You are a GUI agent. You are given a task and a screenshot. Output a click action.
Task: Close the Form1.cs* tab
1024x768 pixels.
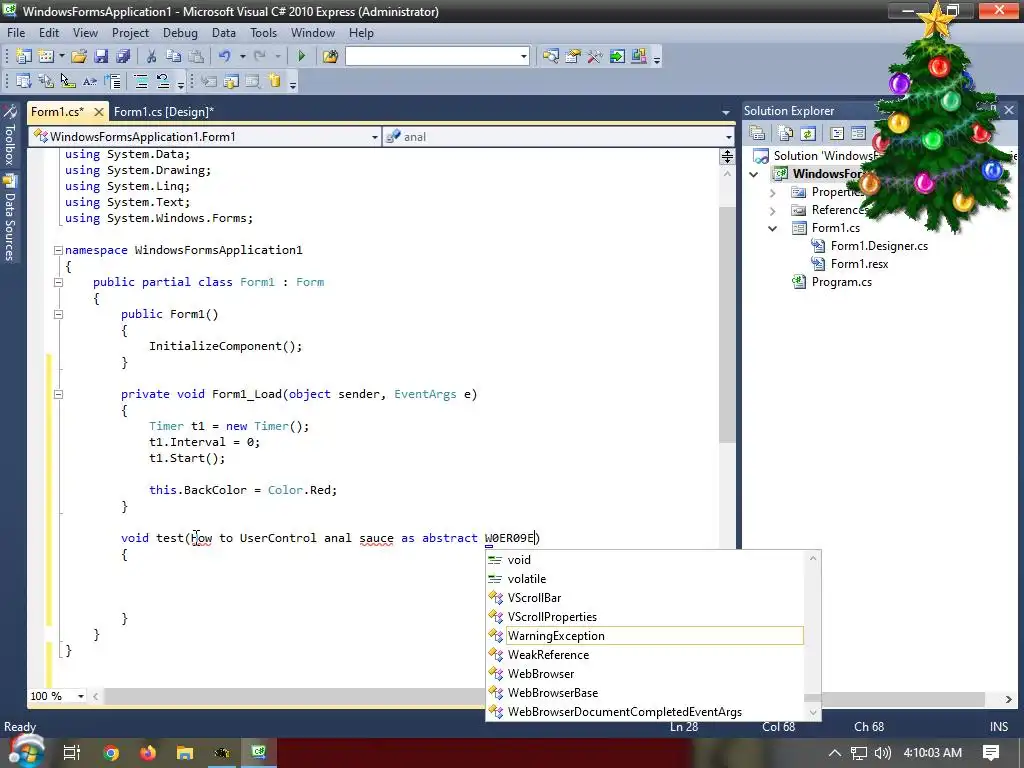[99, 112]
